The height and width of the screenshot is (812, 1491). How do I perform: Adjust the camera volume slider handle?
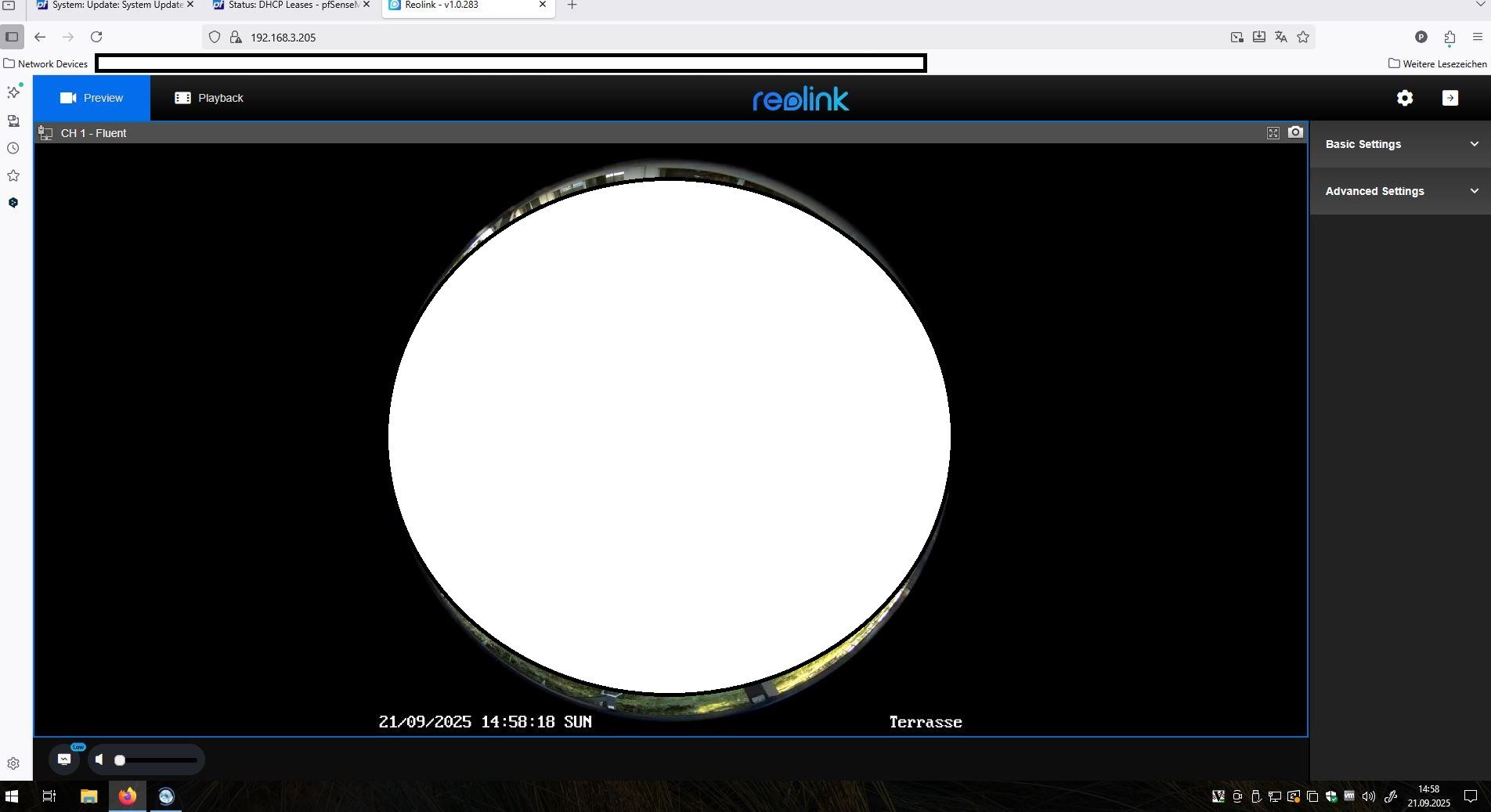[x=120, y=760]
